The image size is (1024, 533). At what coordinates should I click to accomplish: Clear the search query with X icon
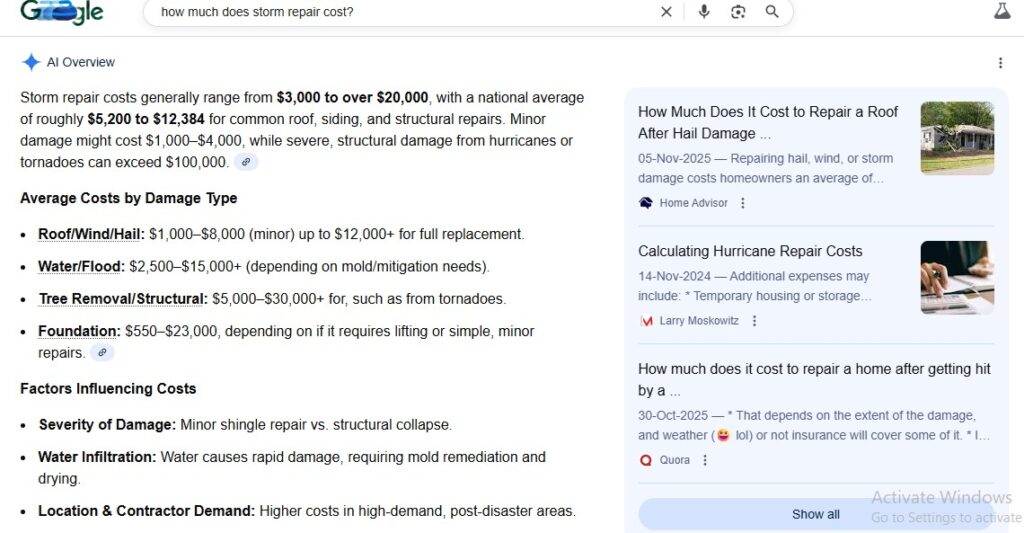pos(666,12)
